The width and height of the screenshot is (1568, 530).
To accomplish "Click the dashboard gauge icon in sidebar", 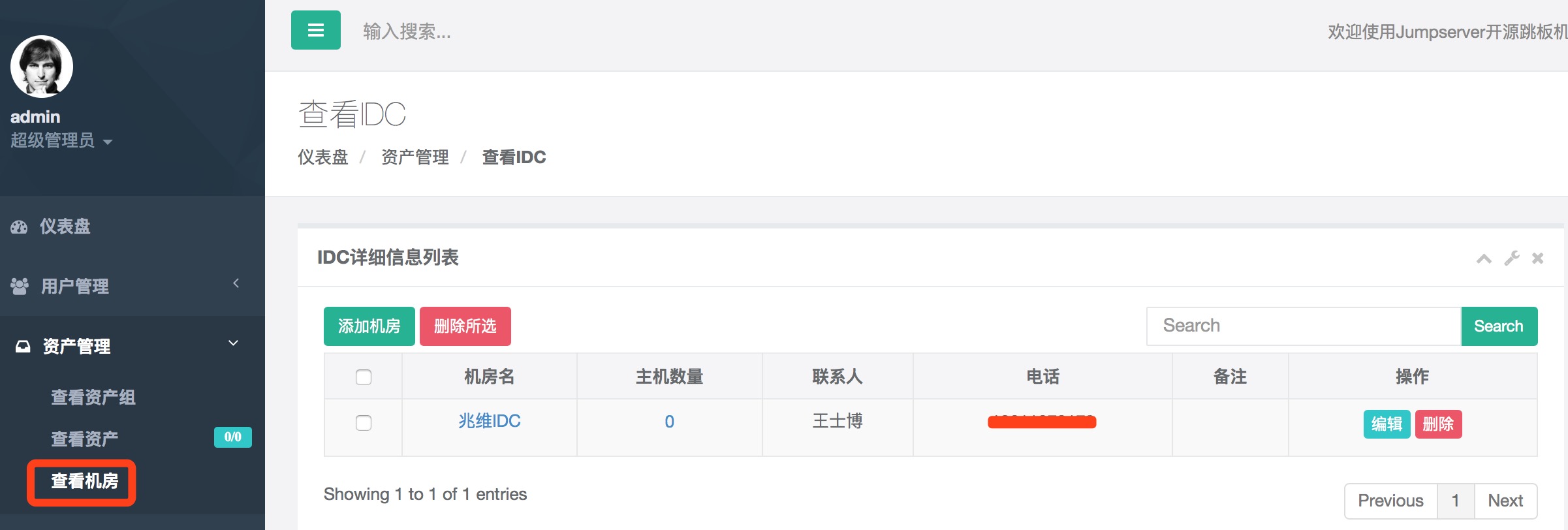I will (20, 226).
